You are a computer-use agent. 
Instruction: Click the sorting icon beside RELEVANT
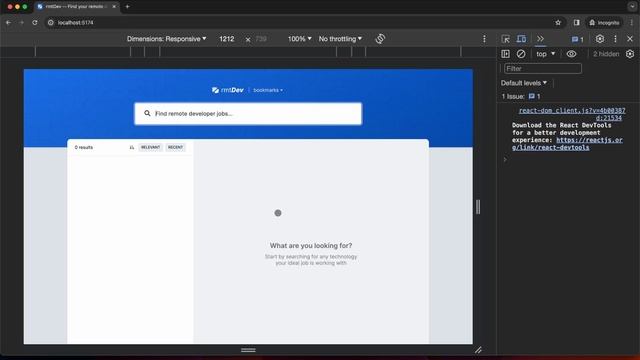[x=131, y=147]
